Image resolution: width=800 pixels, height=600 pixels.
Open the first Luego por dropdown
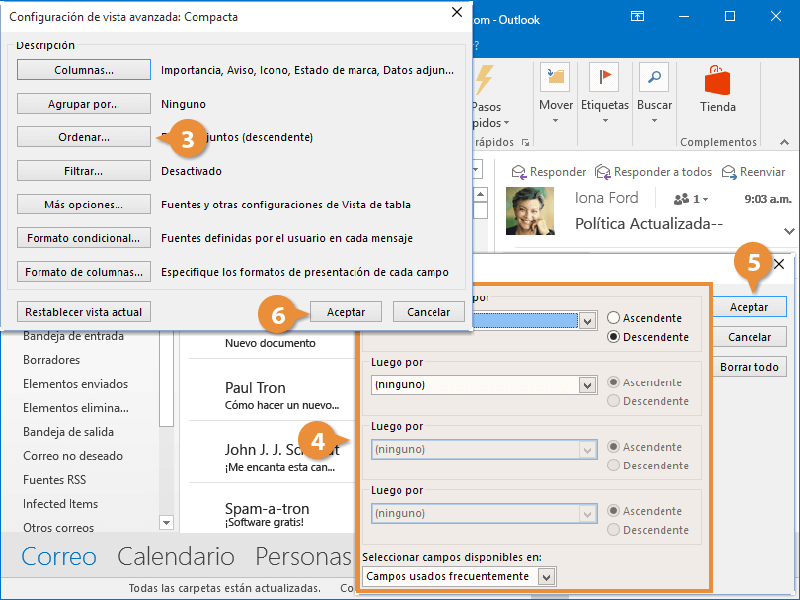587,384
